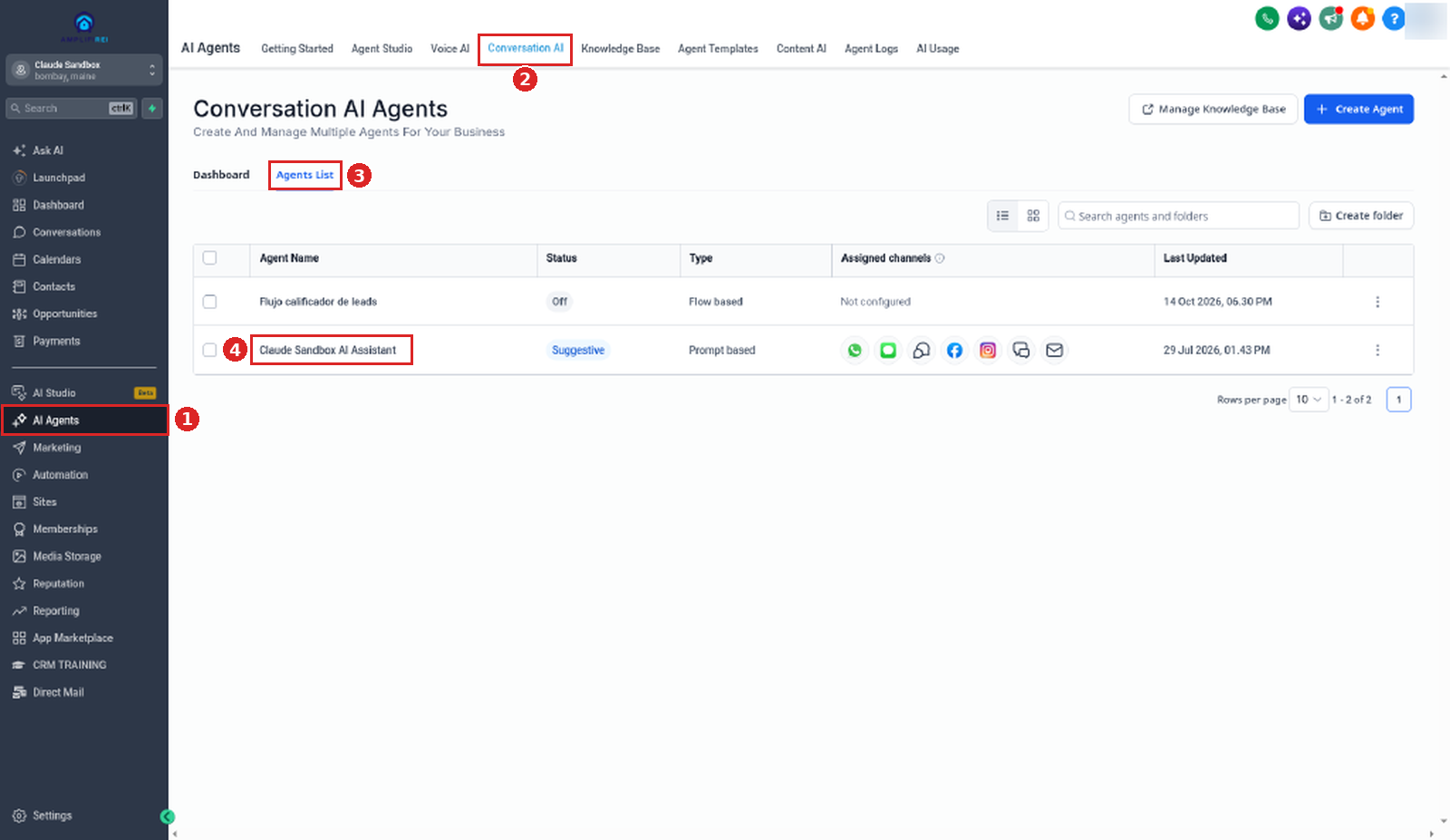Open actions menu for Flujo calificador row
Image resolution: width=1450 pixels, height=840 pixels.
1377,302
